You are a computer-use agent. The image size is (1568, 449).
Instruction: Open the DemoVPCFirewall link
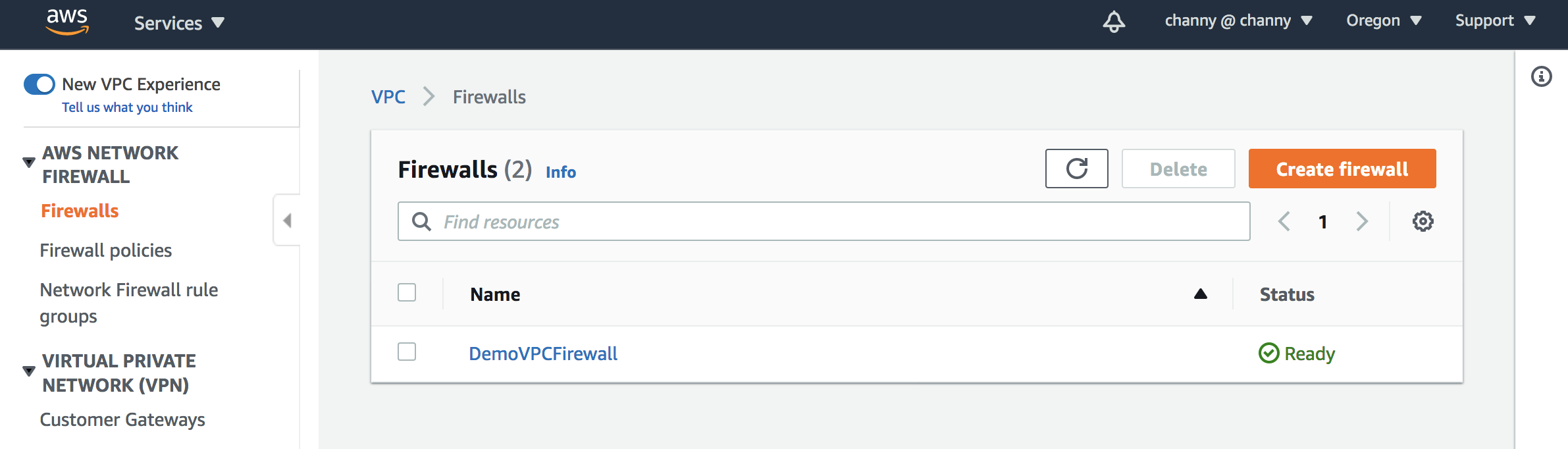tap(543, 354)
